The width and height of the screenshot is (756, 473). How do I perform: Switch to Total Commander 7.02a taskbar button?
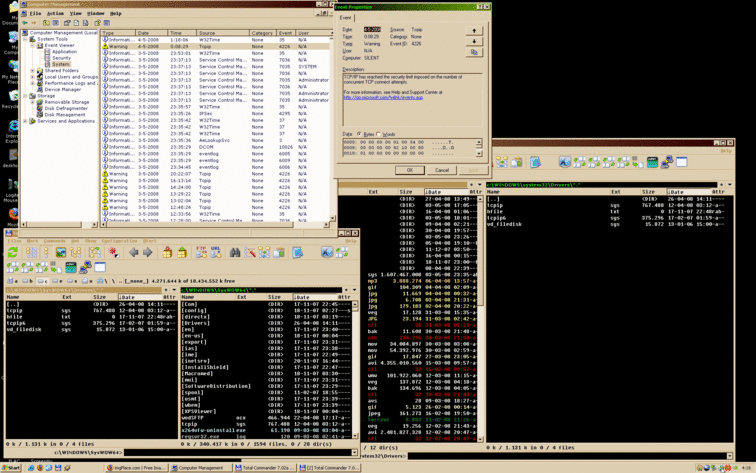(264, 468)
